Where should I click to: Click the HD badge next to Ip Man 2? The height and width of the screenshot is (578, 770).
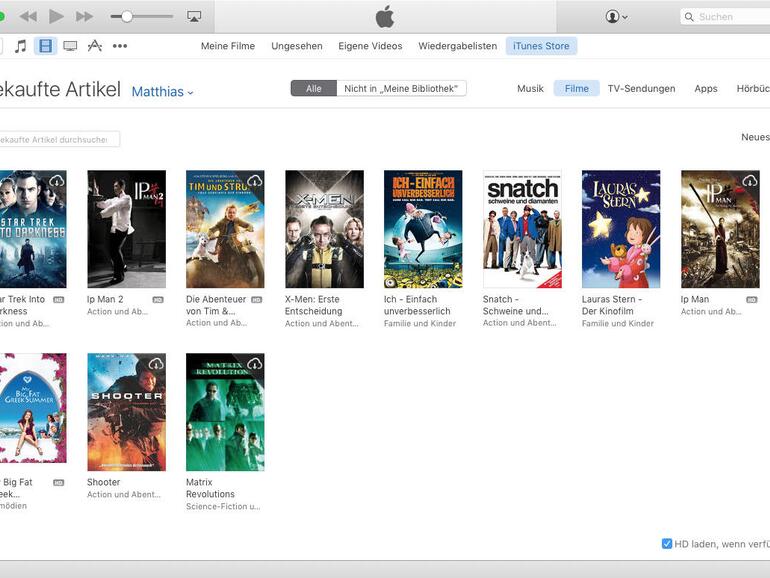(x=158, y=300)
